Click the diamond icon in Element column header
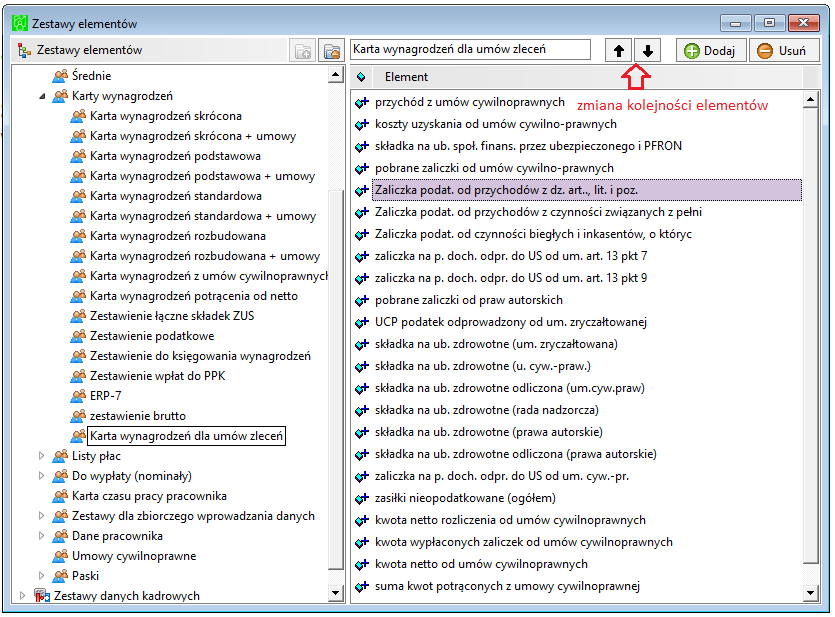 (361, 77)
